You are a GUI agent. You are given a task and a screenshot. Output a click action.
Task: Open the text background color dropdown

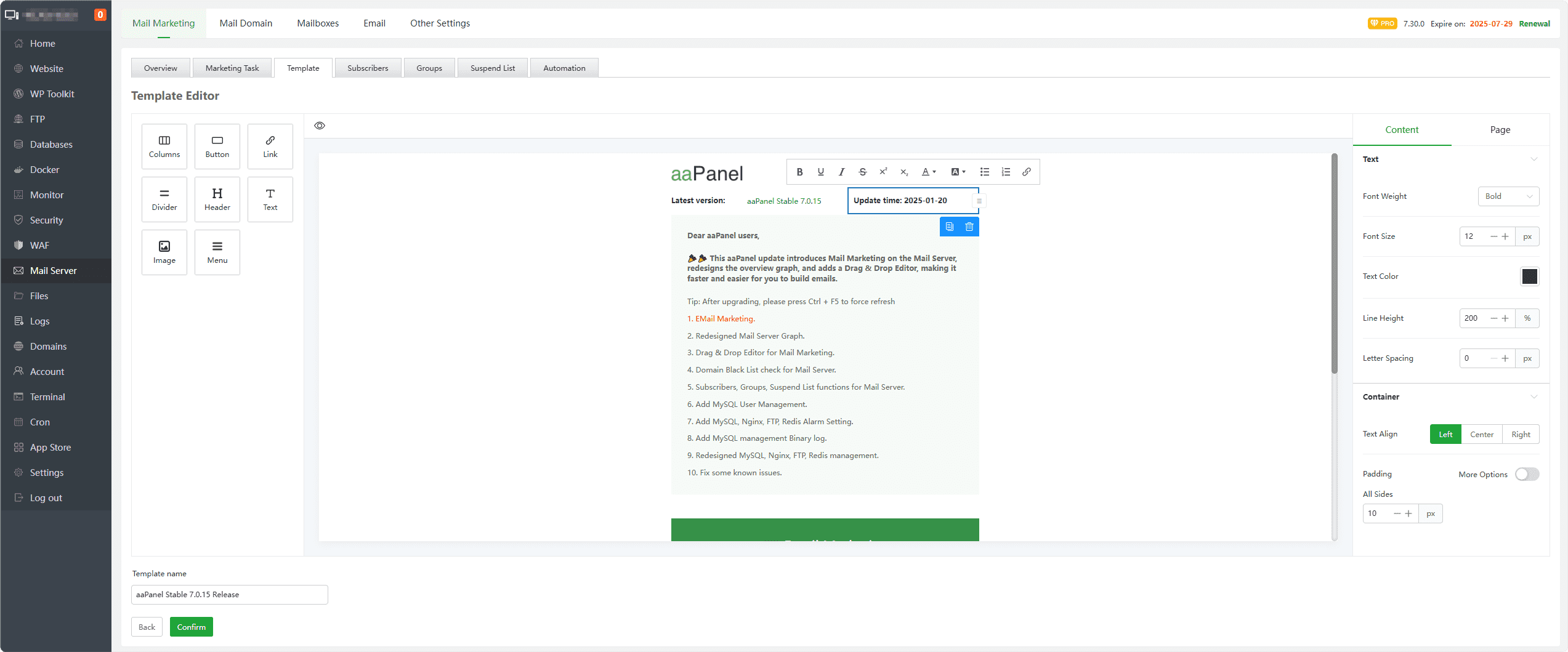click(958, 172)
